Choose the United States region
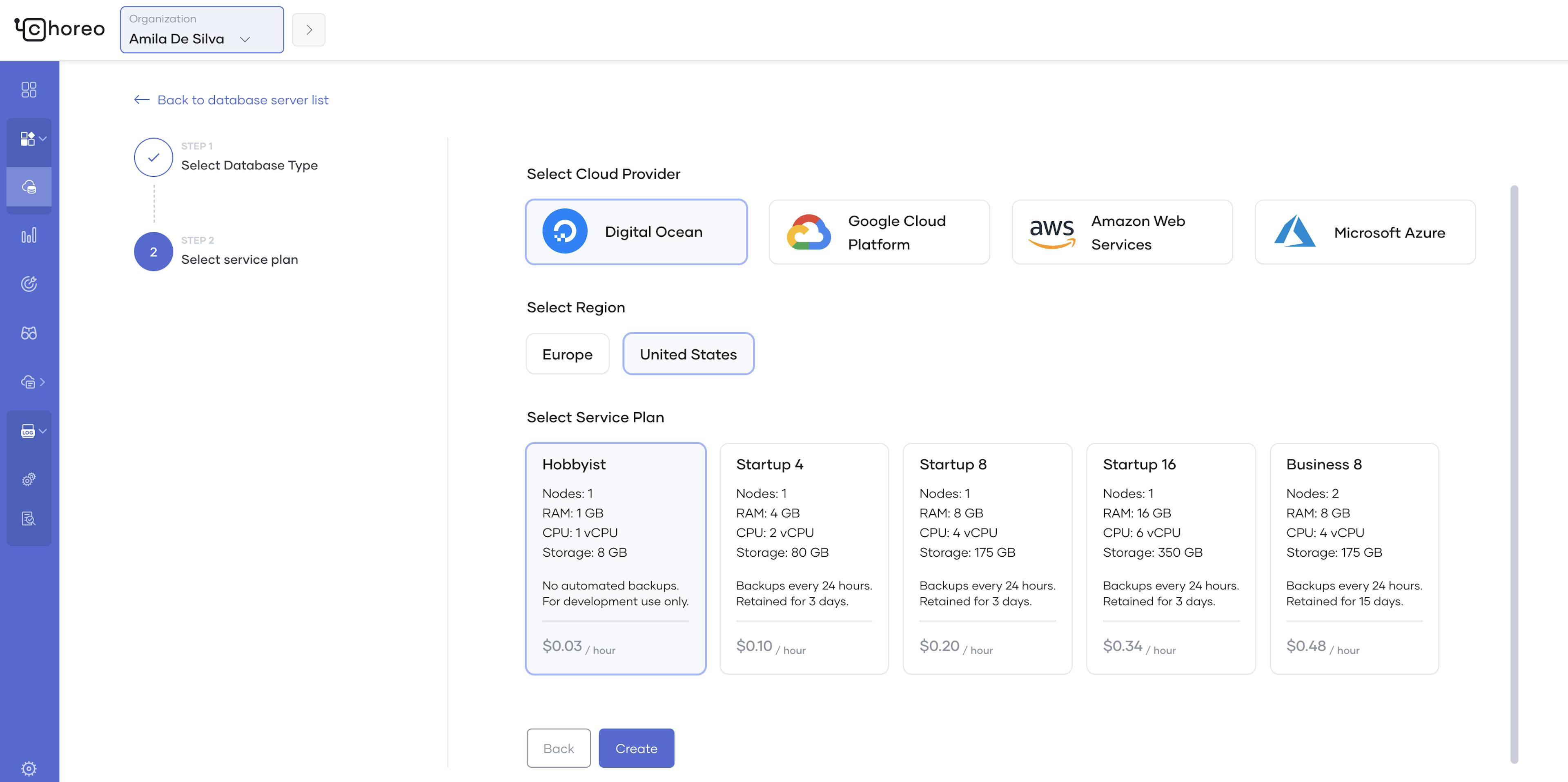 (x=688, y=353)
